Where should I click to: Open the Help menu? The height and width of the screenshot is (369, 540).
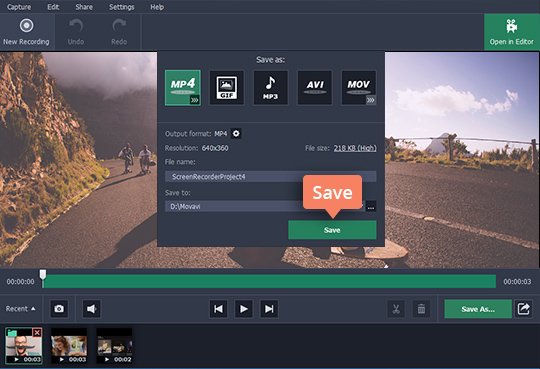[x=157, y=7]
